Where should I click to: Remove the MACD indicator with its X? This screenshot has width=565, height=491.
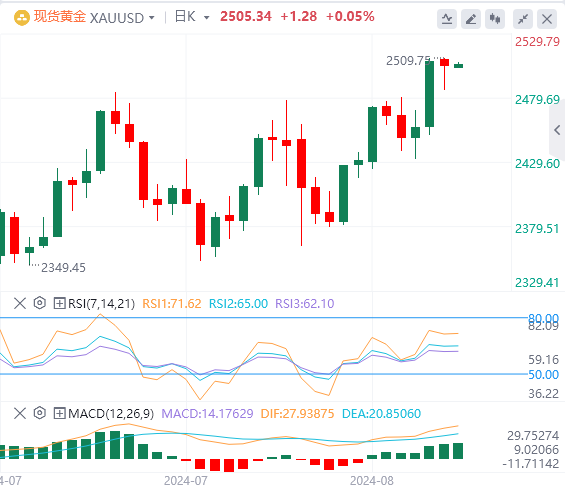20,413
